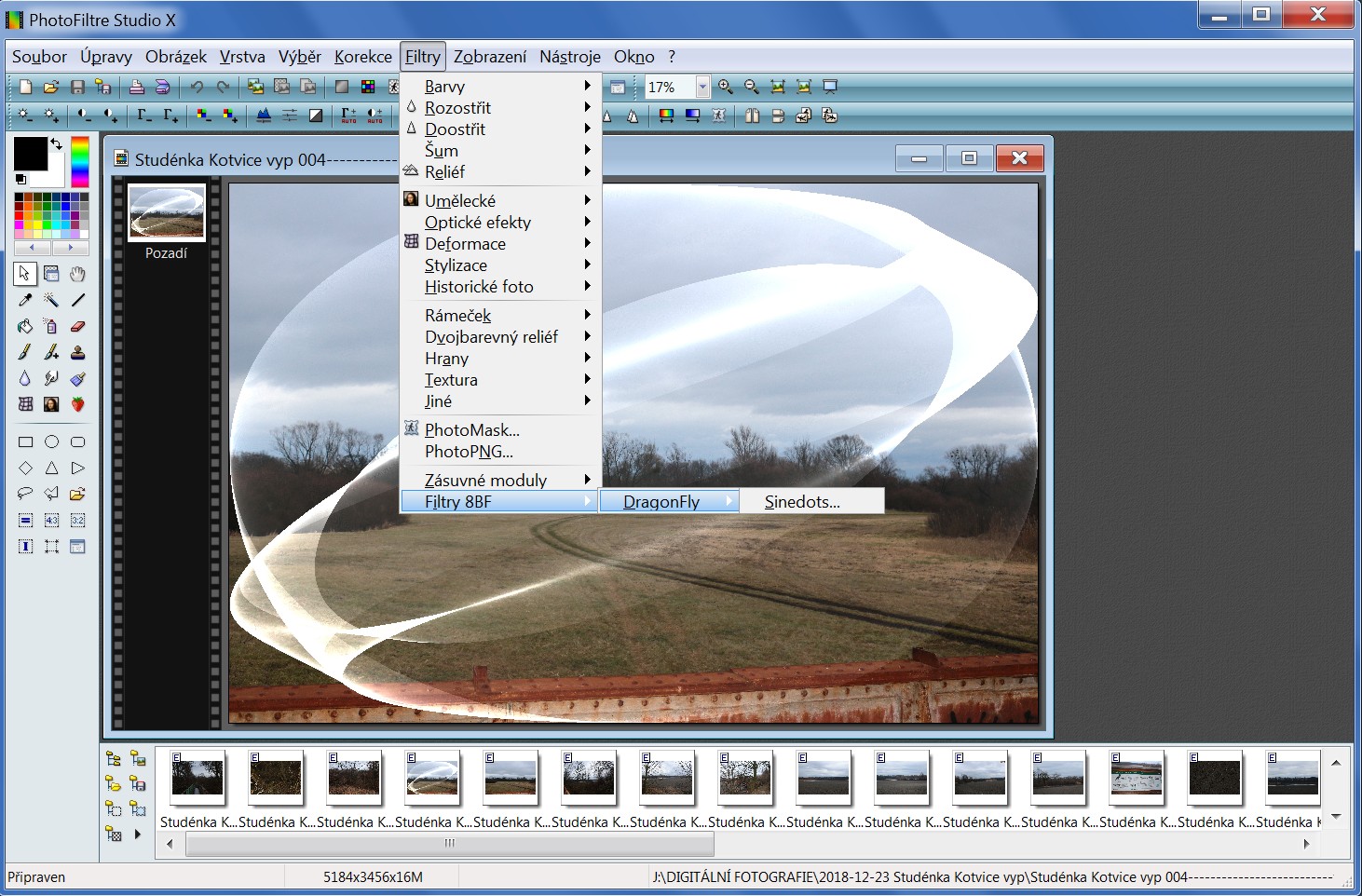1362x896 pixels.
Task: Undo the last action
Action: tap(197, 87)
